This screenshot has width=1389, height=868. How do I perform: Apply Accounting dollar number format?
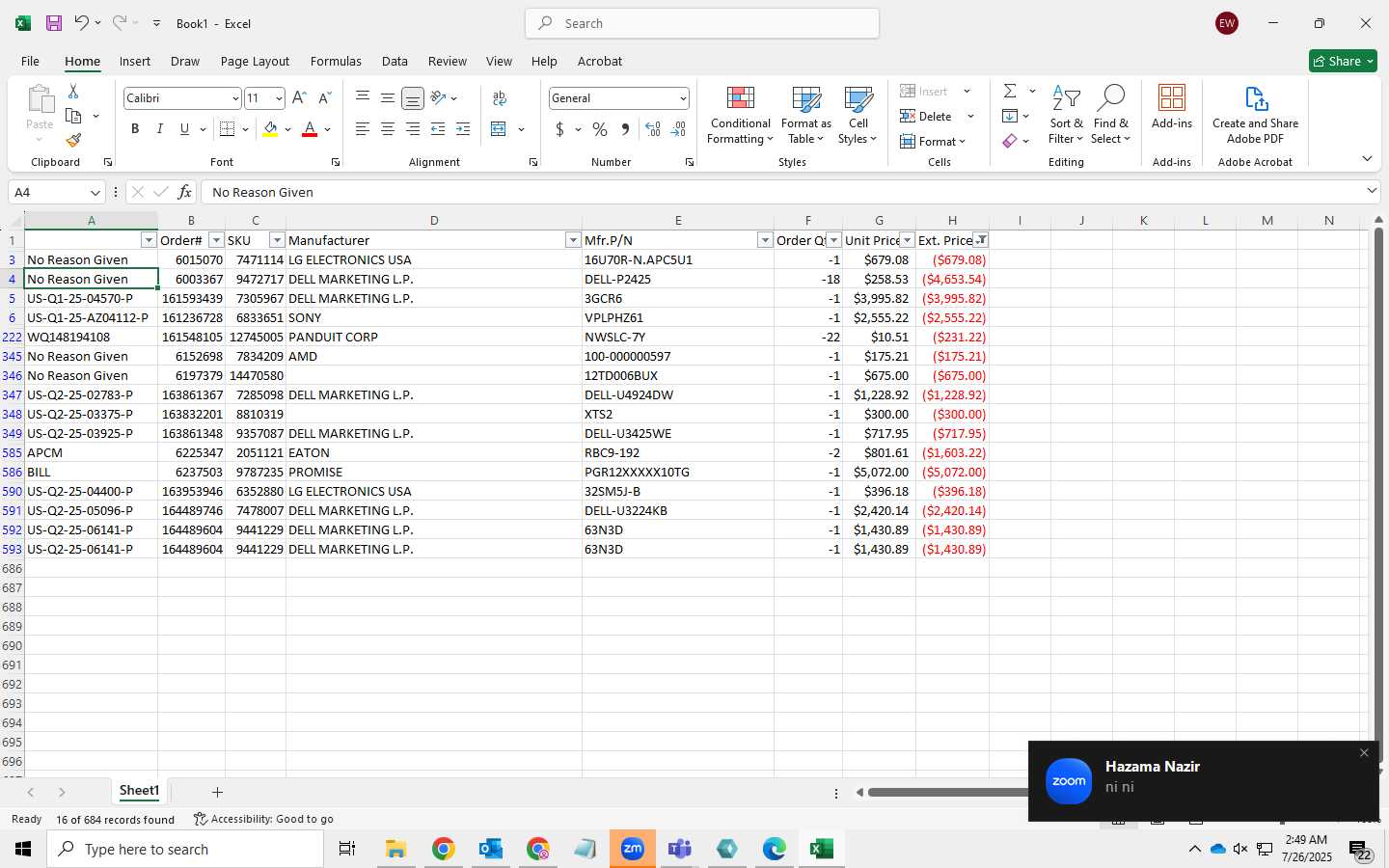point(559,129)
